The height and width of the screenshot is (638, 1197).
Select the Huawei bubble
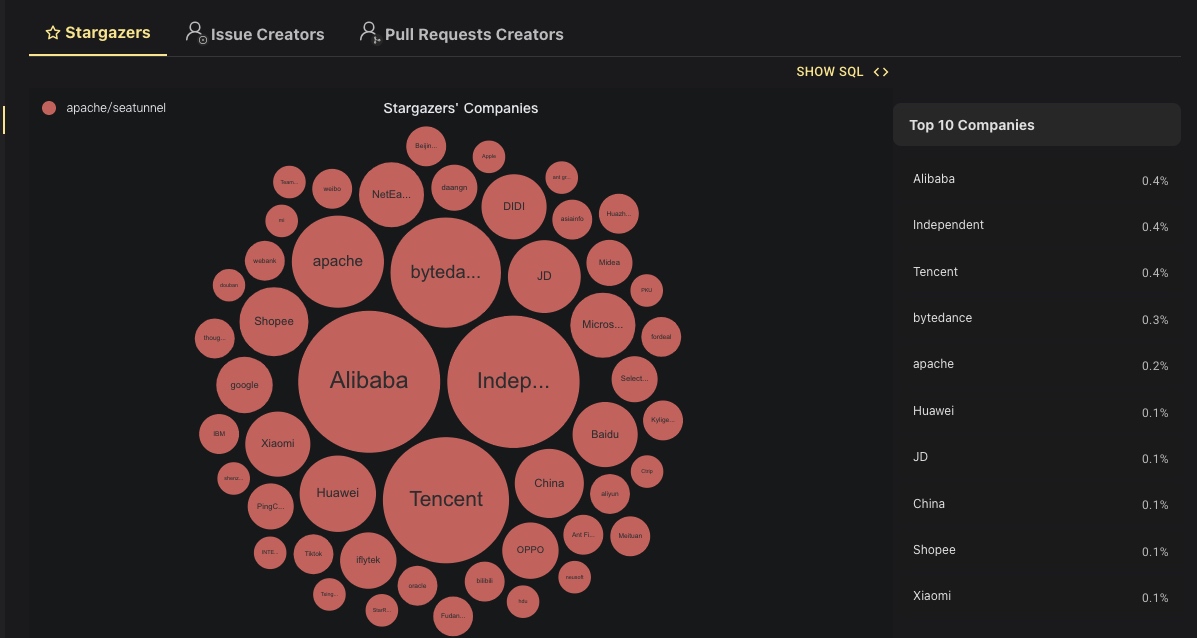click(x=337, y=493)
